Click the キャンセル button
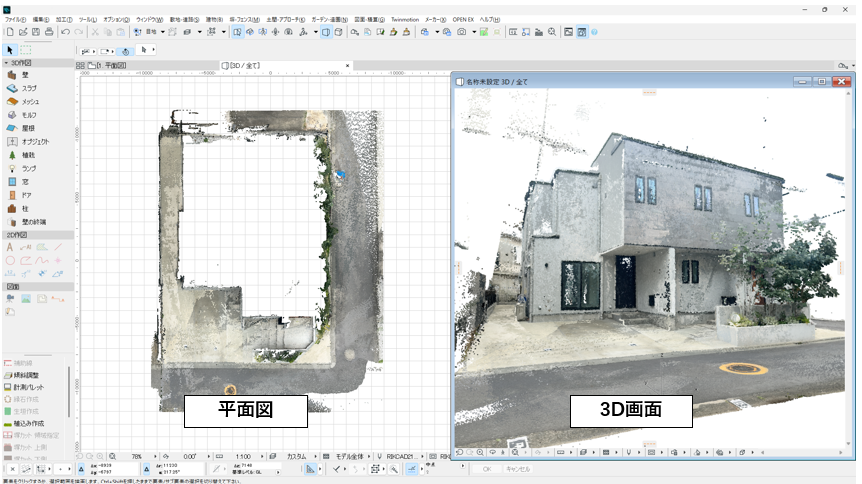The width and height of the screenshot is (862, 484). 517,468
